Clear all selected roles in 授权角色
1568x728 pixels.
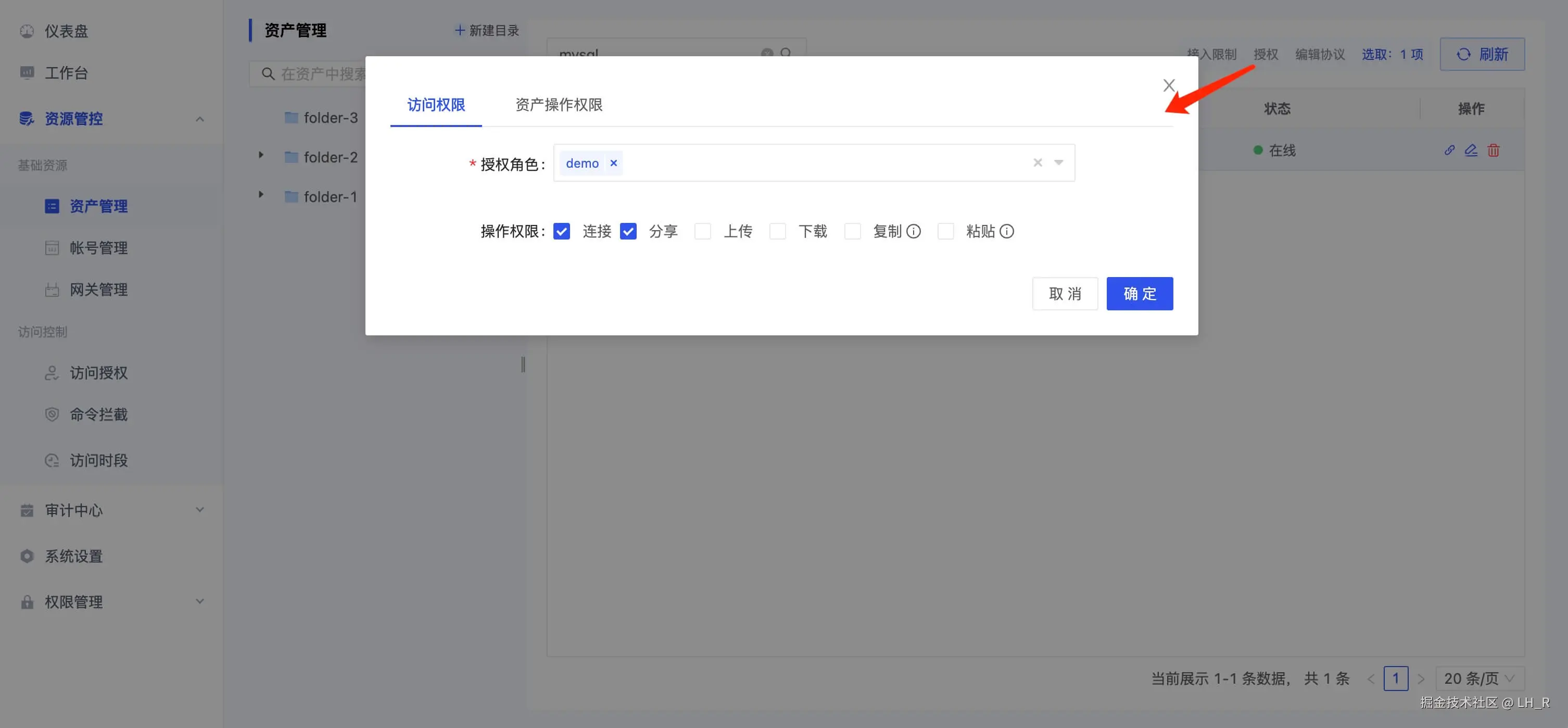click(x=1037, y=162)
